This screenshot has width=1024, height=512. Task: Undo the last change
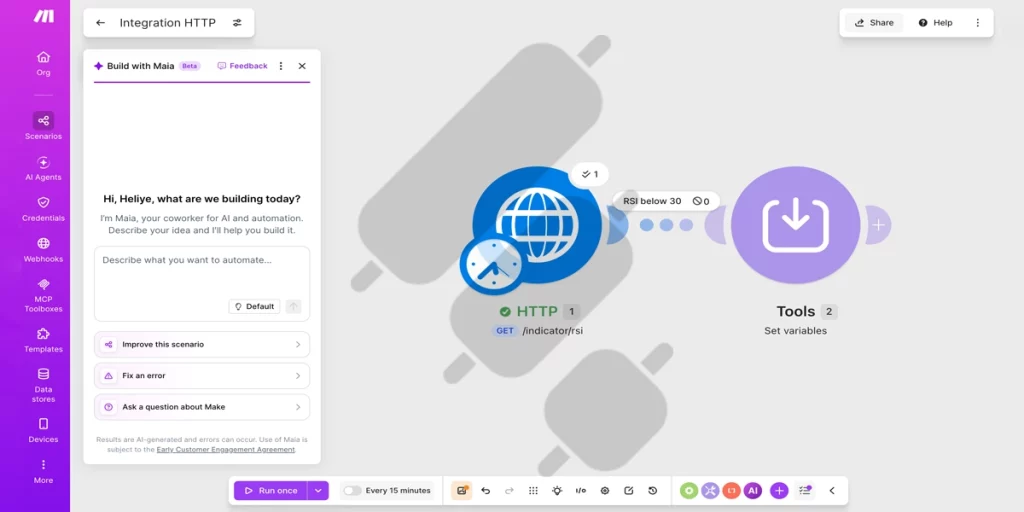485,490
